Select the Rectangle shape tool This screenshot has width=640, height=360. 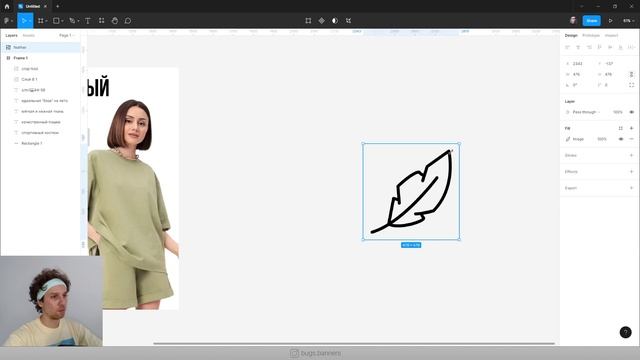point(56,20)
